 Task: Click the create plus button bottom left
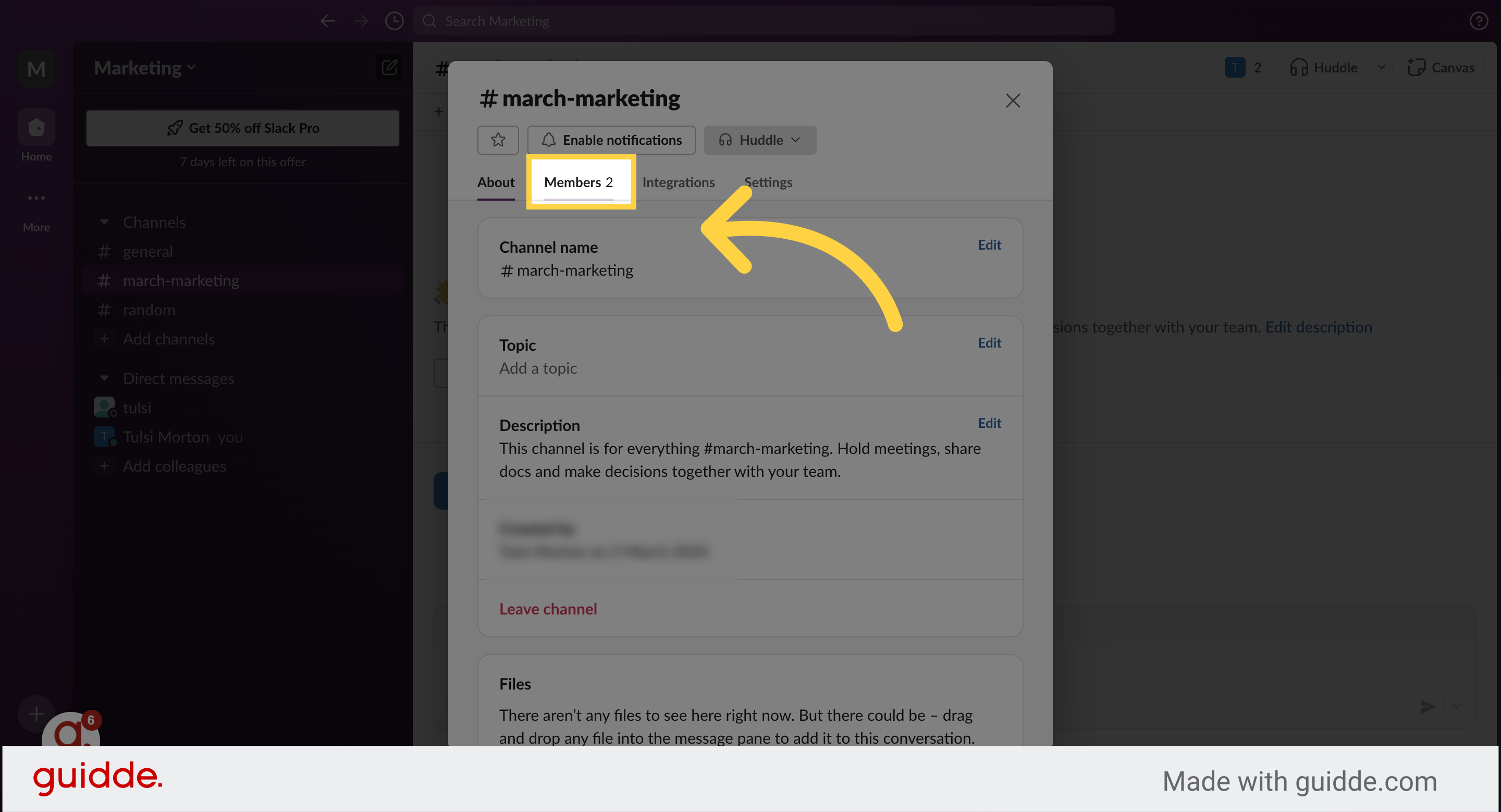coord(35,713)
